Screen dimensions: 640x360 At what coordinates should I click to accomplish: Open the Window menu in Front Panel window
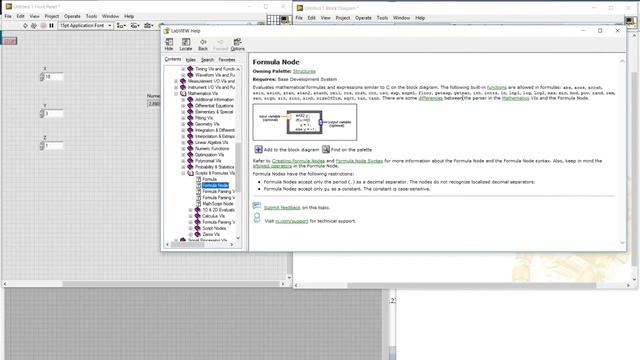pyautogui.click(x=110, y=16)
